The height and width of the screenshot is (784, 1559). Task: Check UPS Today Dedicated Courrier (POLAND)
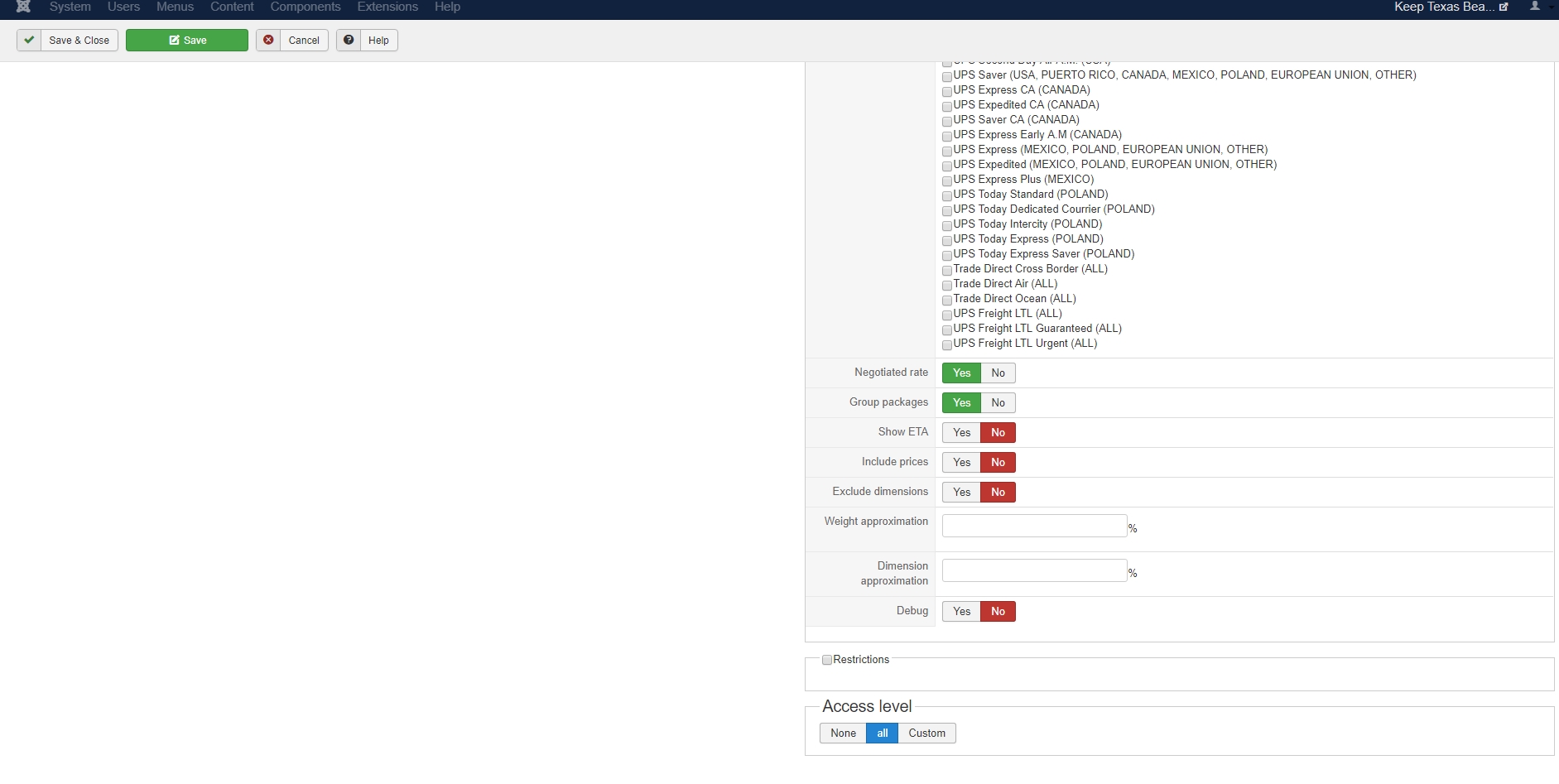(x=947, y=210)
